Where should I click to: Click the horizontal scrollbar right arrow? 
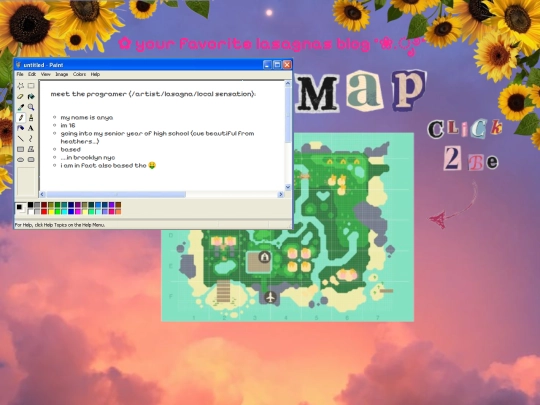(281, 195)
